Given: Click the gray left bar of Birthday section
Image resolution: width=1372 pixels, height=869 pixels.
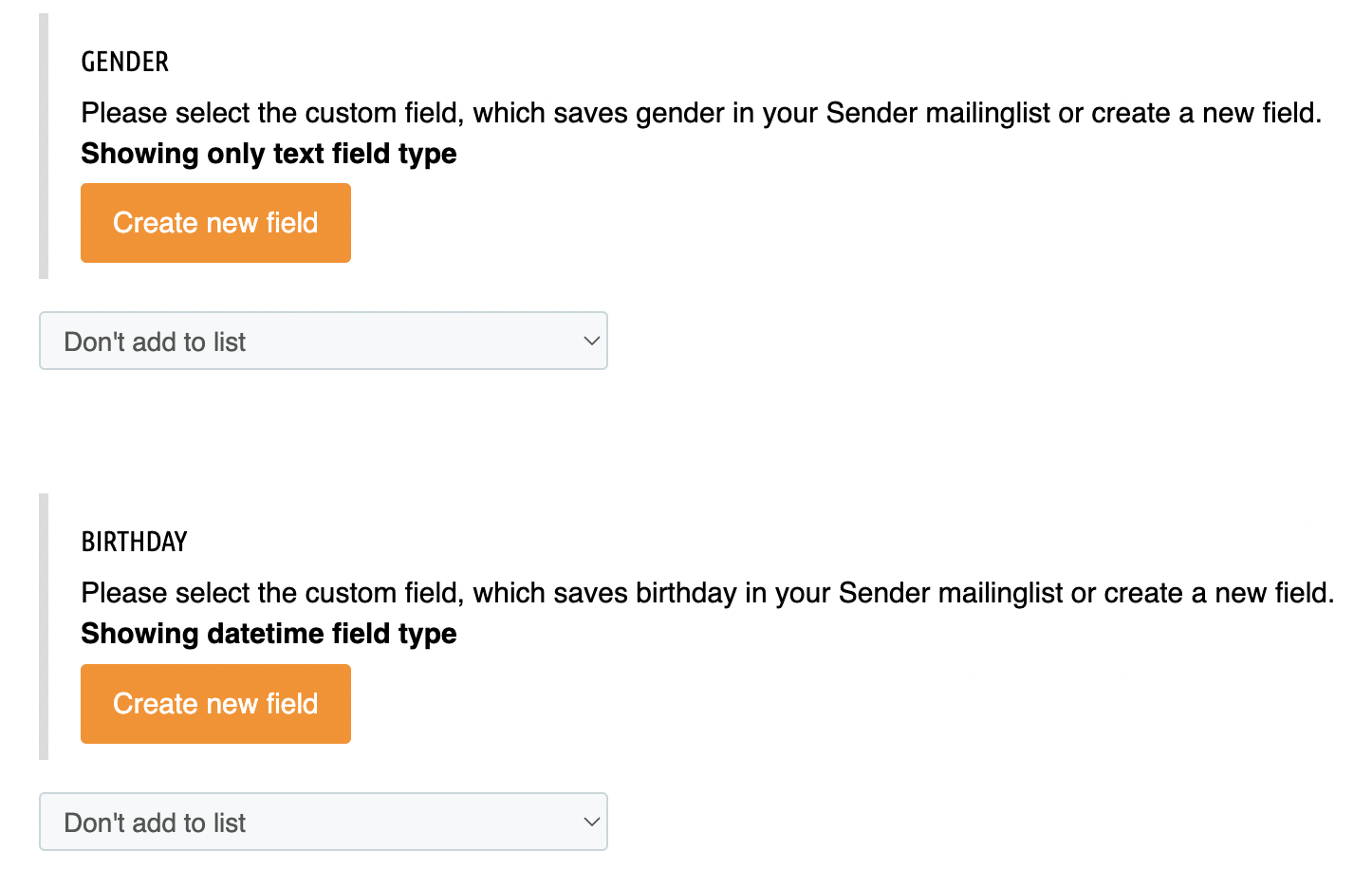Looking at the screenshot, I should click(44, 626).
